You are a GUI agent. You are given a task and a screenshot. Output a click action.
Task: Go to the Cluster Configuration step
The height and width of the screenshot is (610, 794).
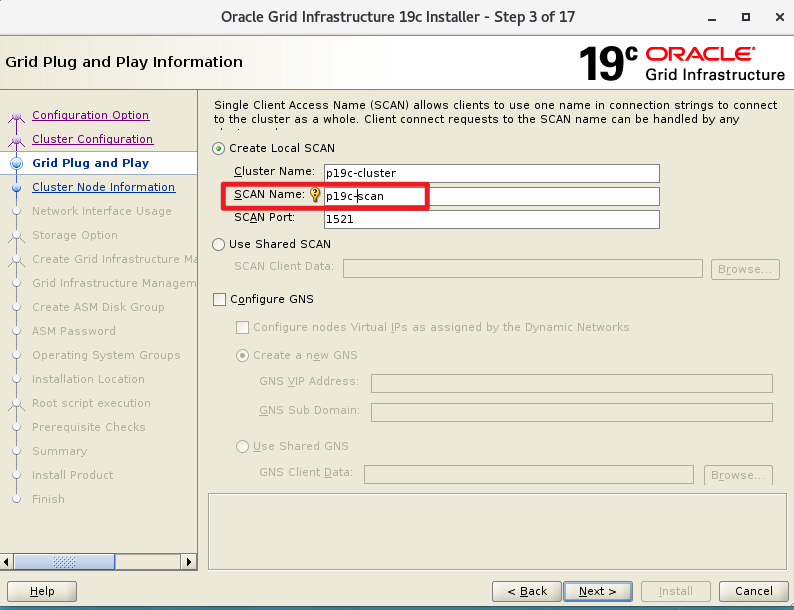pyautogui.click(x=93, y=139)
